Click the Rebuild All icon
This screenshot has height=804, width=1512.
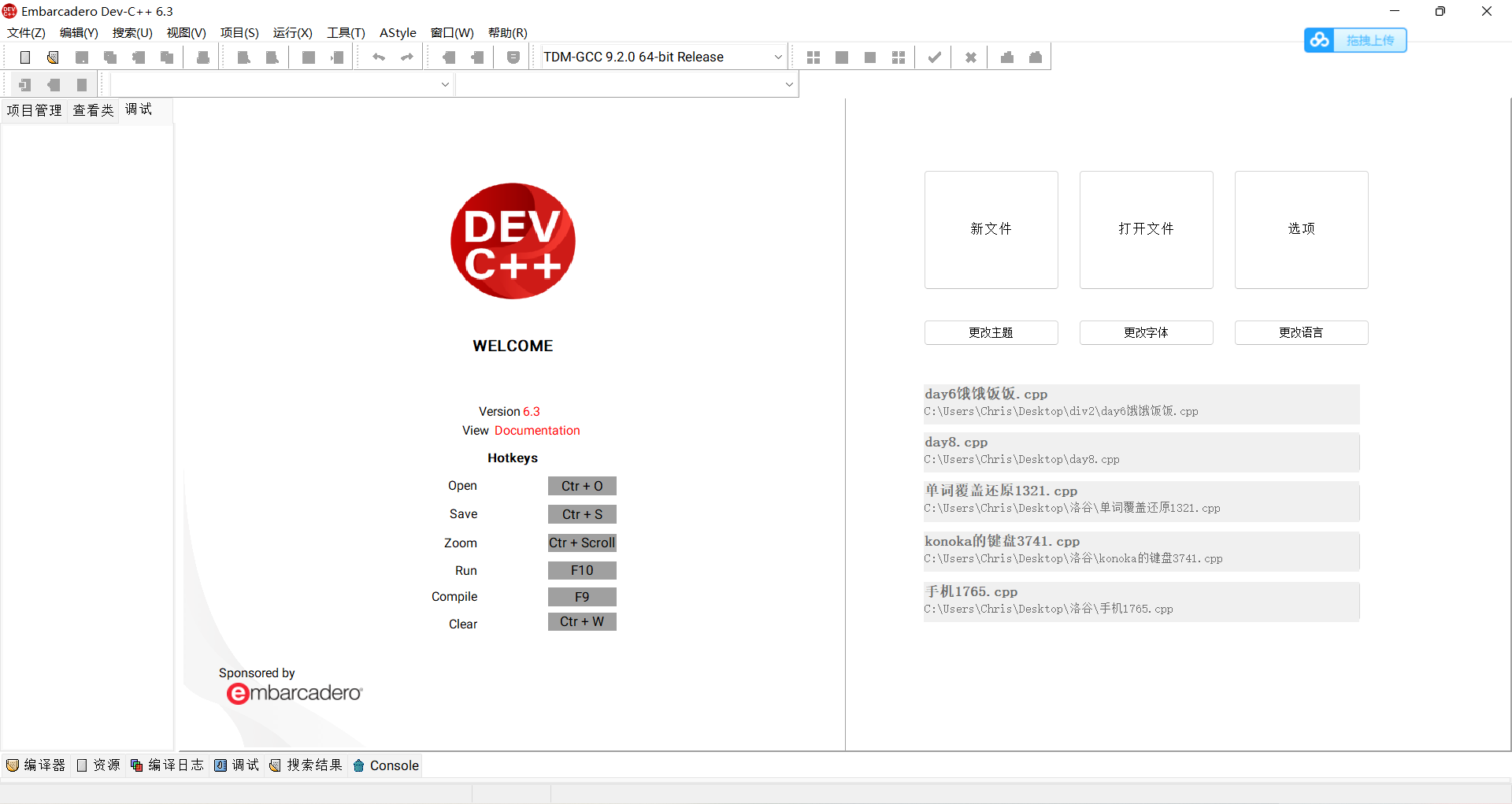point(899,57)
